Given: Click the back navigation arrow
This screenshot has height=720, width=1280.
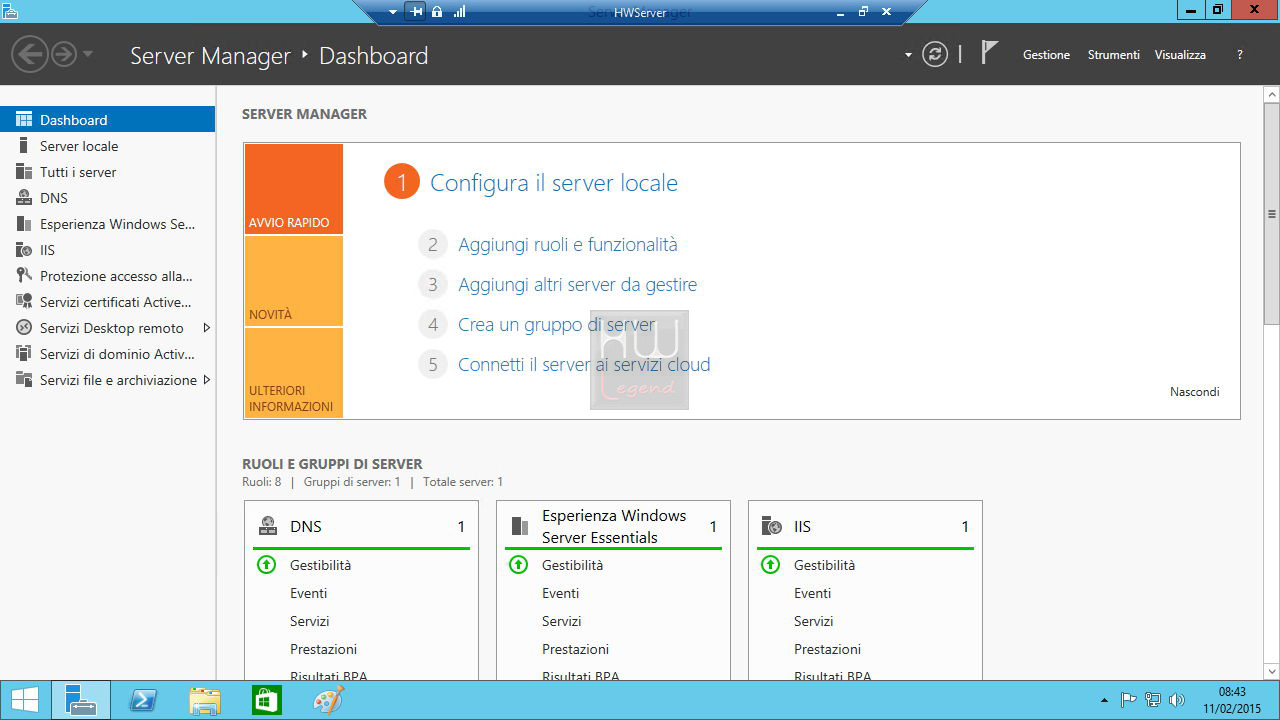Looking at the screenshot, I should coord(30,54).
